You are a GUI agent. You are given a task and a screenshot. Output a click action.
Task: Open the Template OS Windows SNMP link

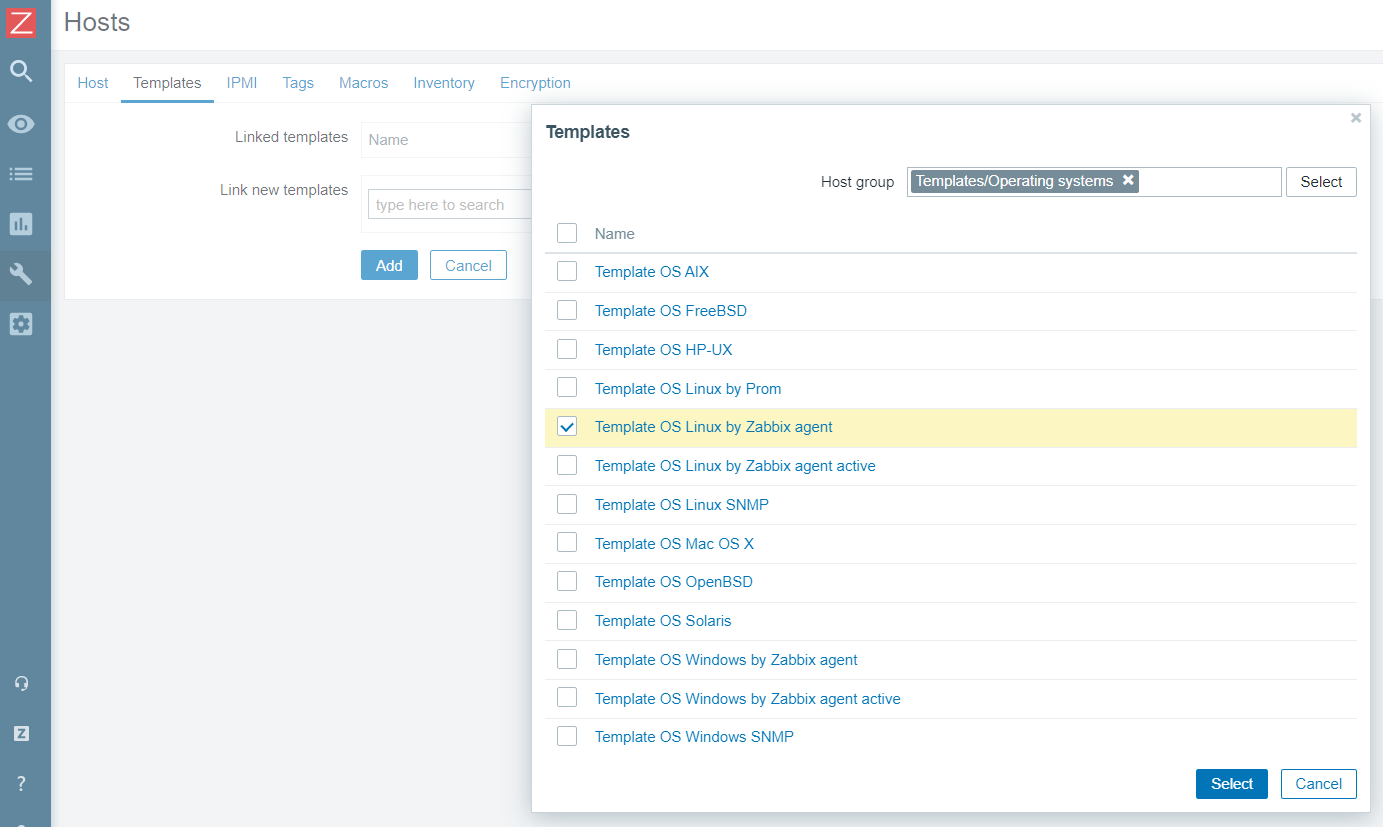tap(694, 737)
